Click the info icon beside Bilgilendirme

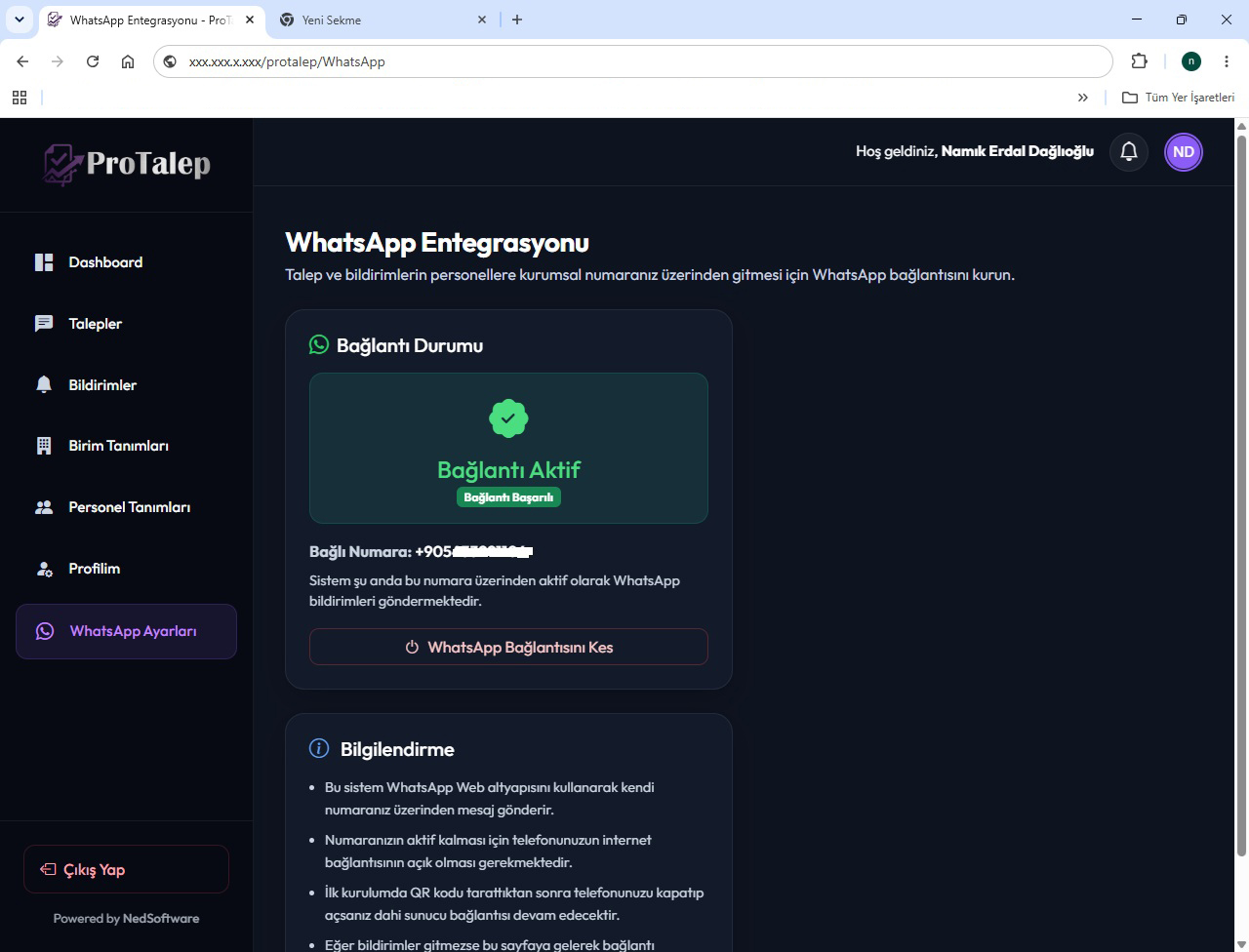tap(319, 748)
